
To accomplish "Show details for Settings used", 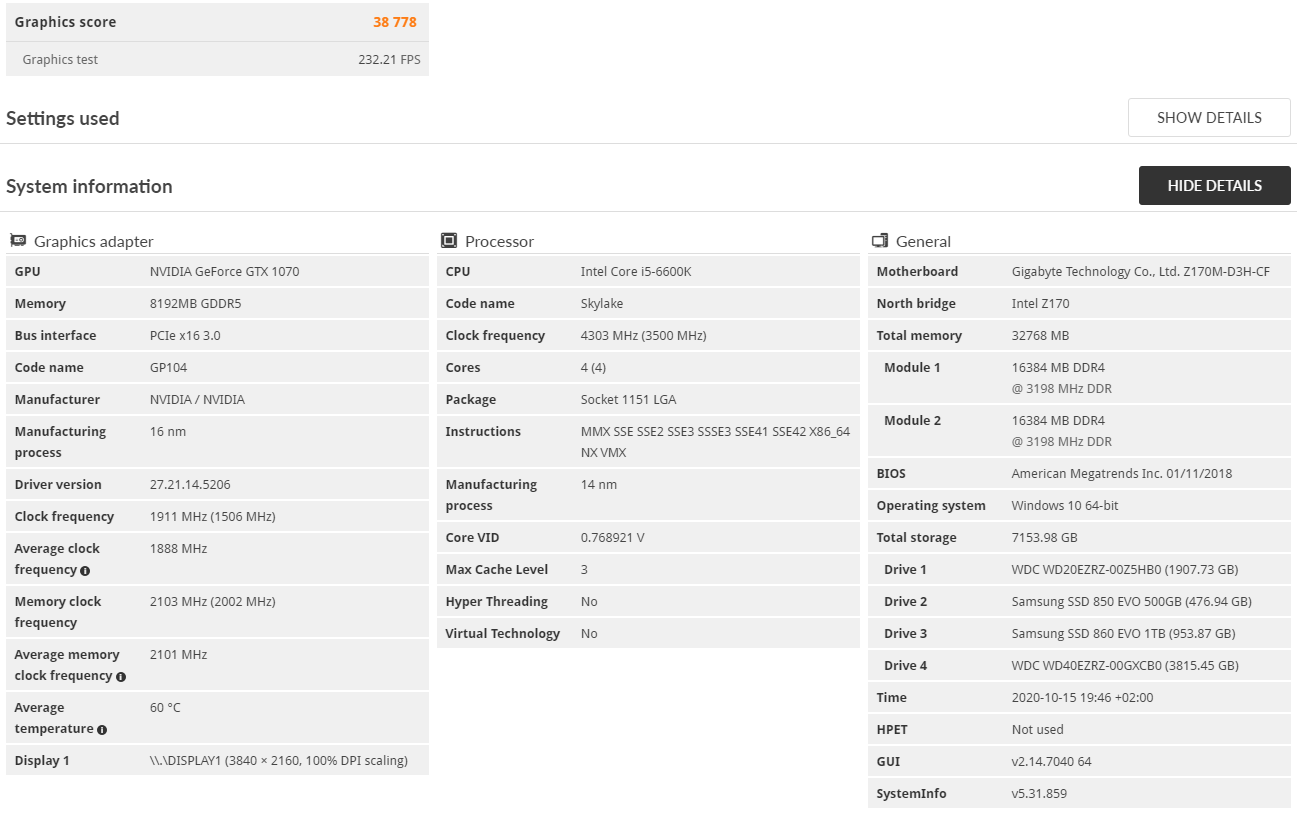I will click(1209, 117).
